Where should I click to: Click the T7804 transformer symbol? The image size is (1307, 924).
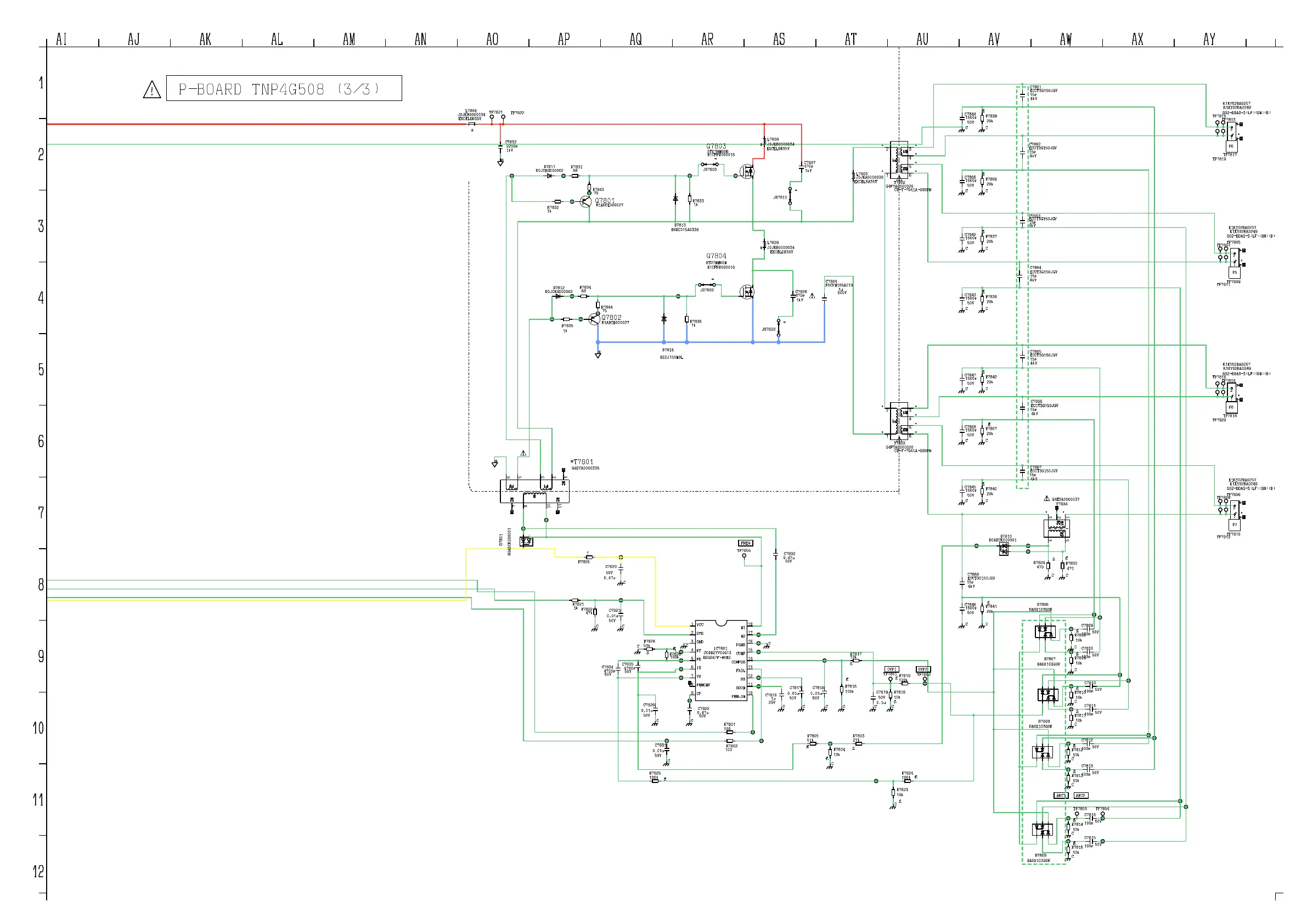[1057, 528]
